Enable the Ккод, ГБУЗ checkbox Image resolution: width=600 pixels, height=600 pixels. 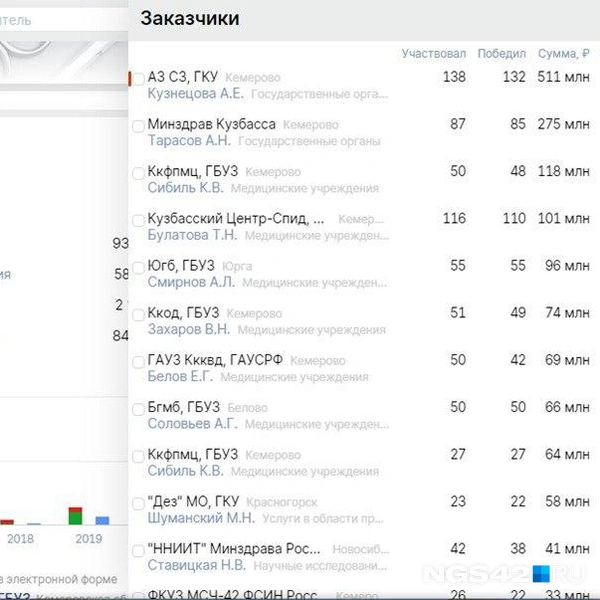pos(138,315)
